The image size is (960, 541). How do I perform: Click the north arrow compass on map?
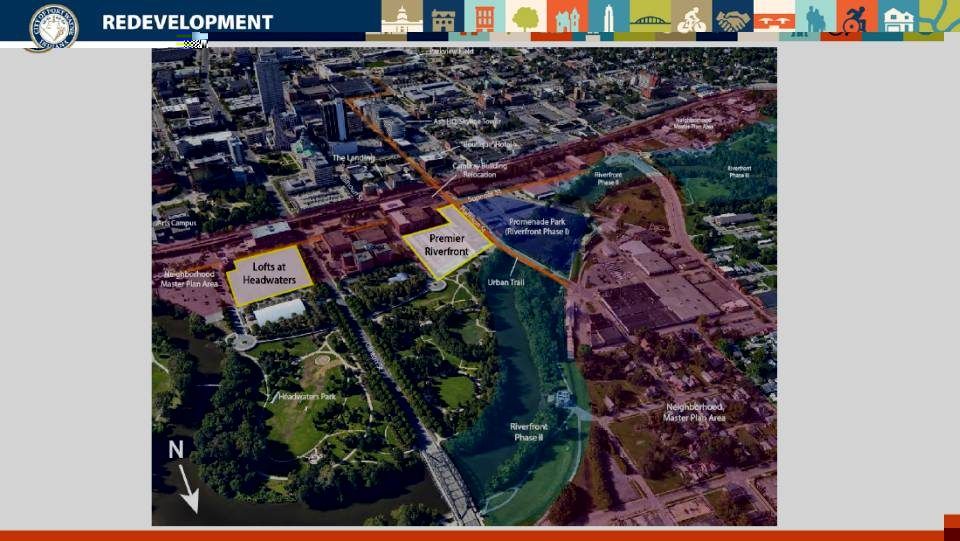pos(183,476)
